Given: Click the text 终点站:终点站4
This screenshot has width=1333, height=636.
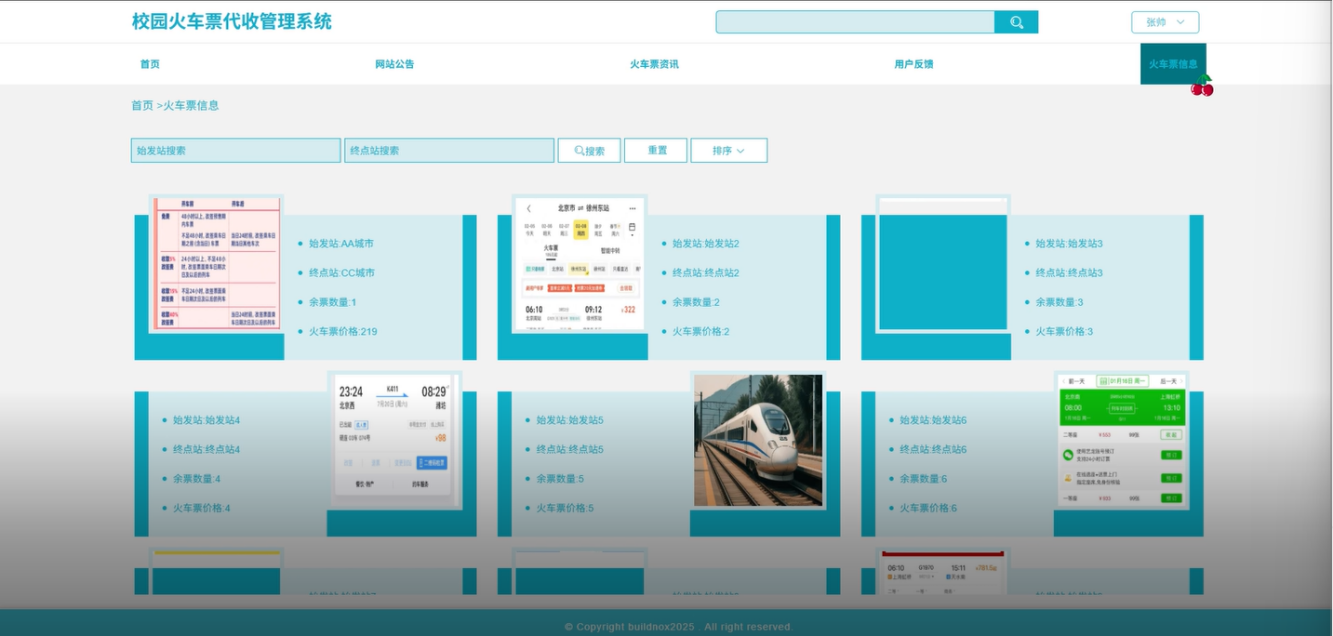Looking at the screenshot, I should click(206, 450).
